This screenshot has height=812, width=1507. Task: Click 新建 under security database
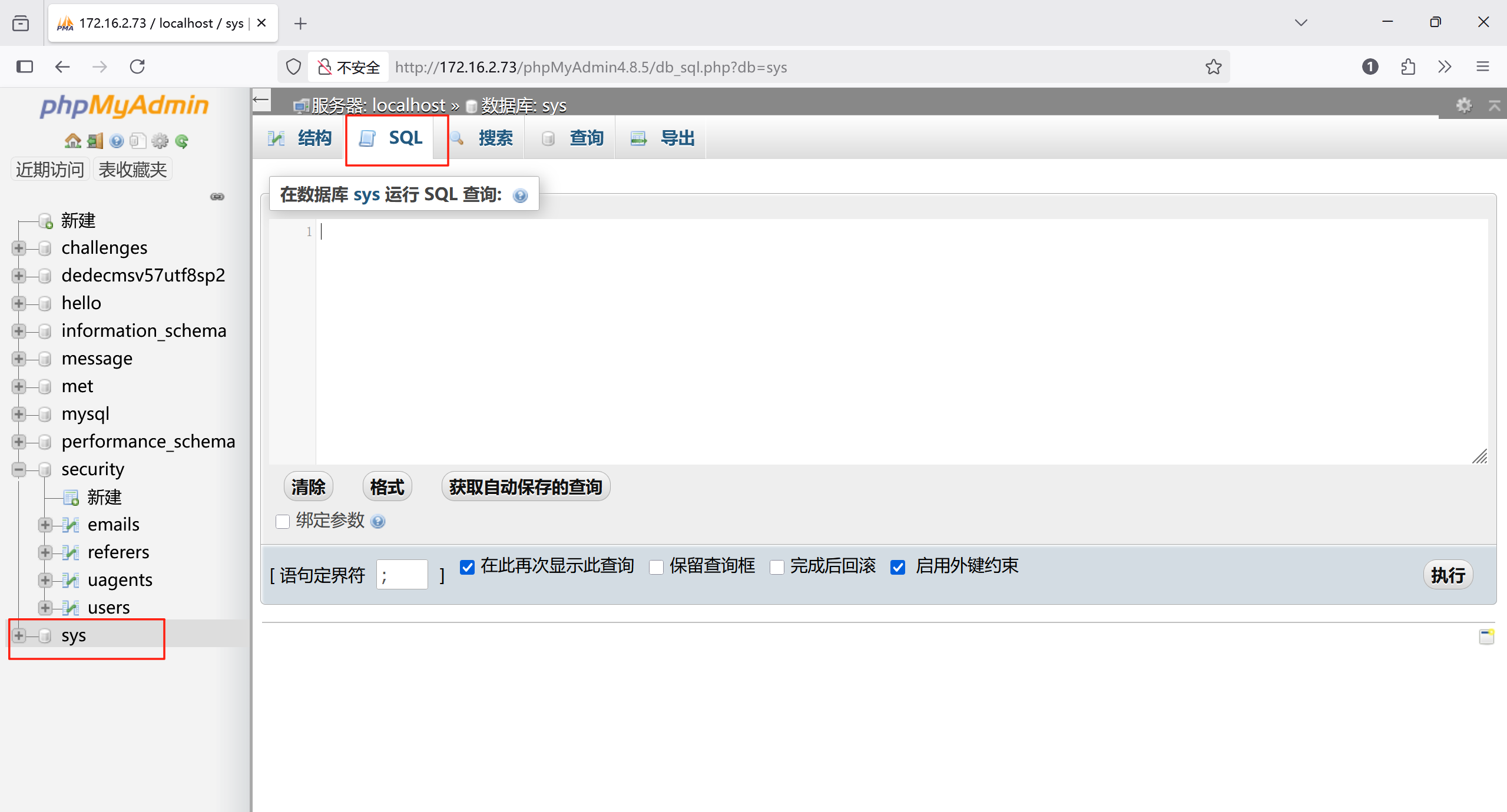click(x=104, y=497)
